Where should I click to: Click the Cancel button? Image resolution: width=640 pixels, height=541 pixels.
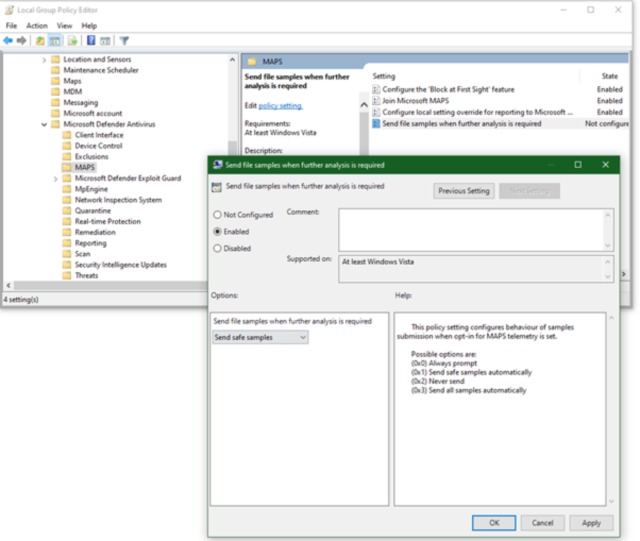(542, 523)
